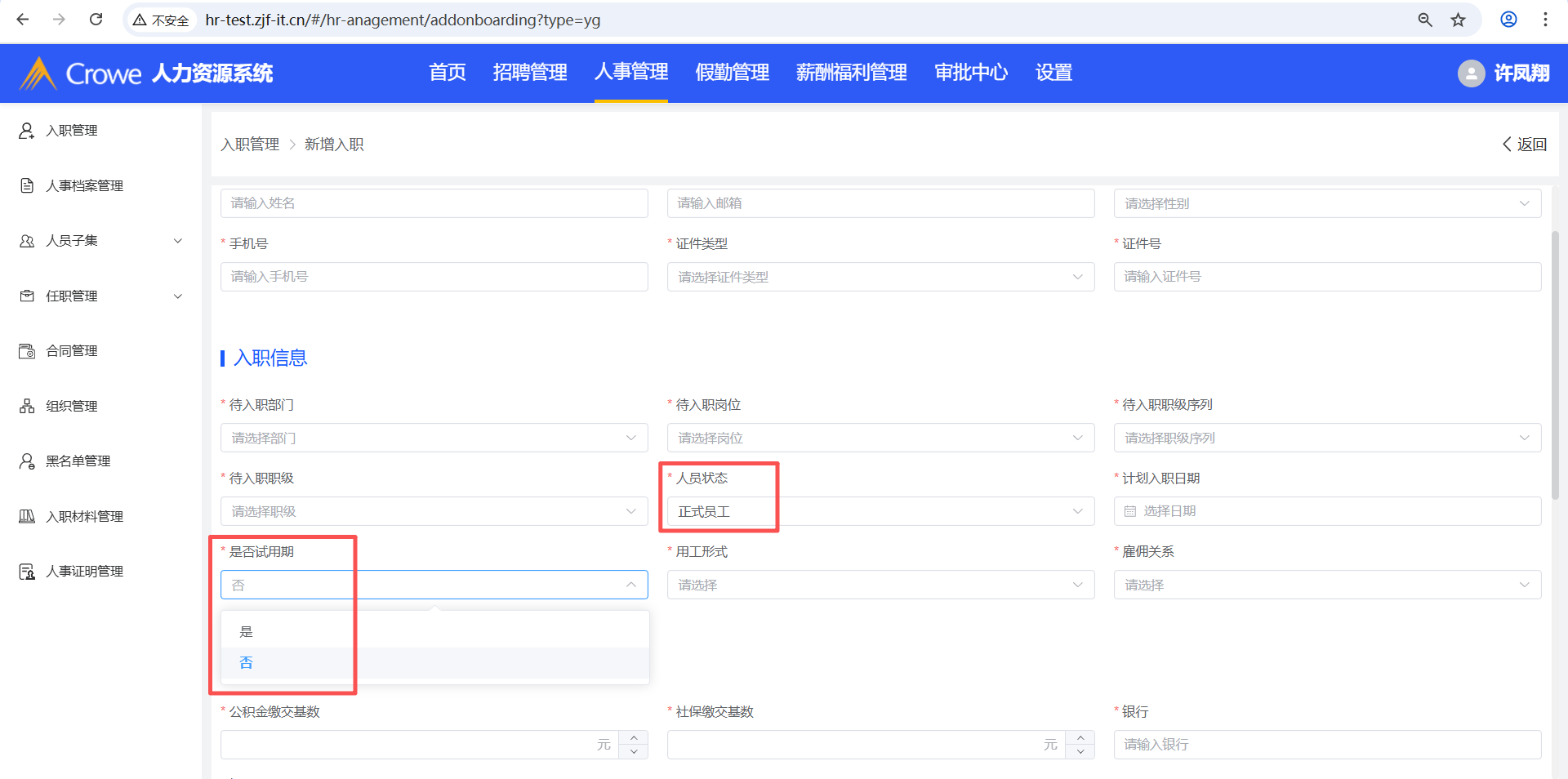Click the browser bookmark star icon

[x=1458, y=20]
